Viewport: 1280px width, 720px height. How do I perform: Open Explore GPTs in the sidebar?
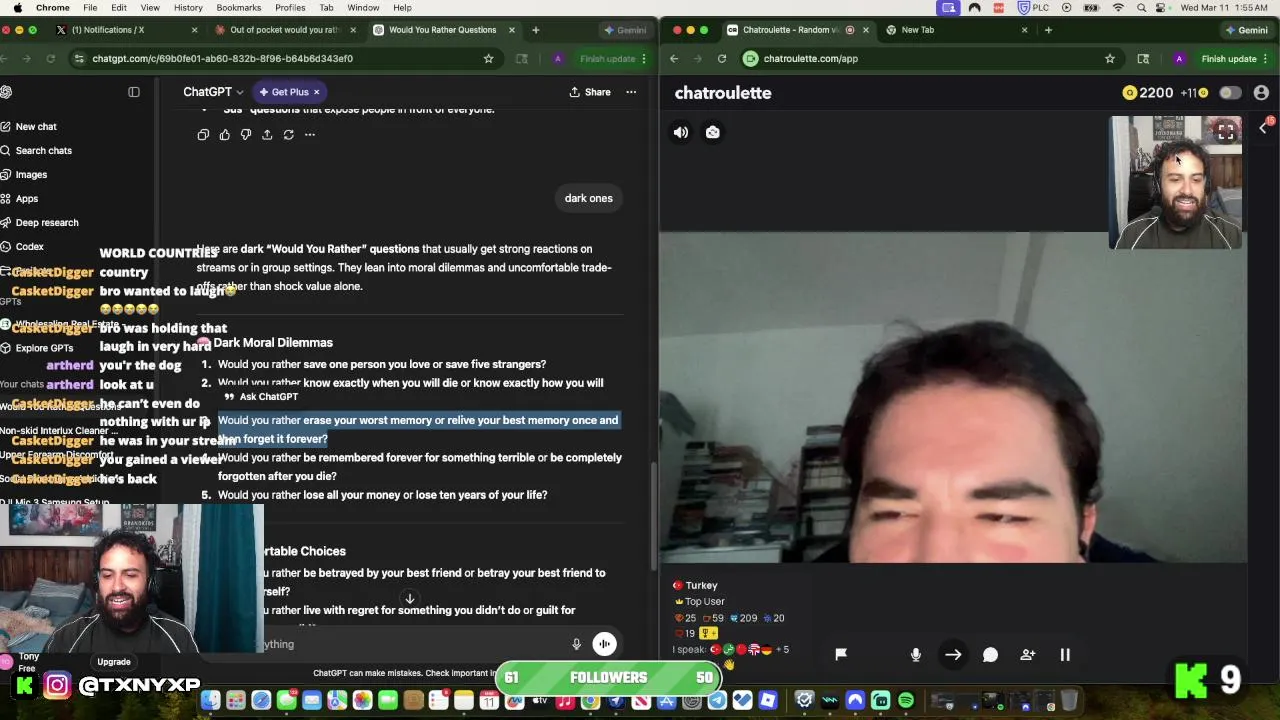coord(44,348)
